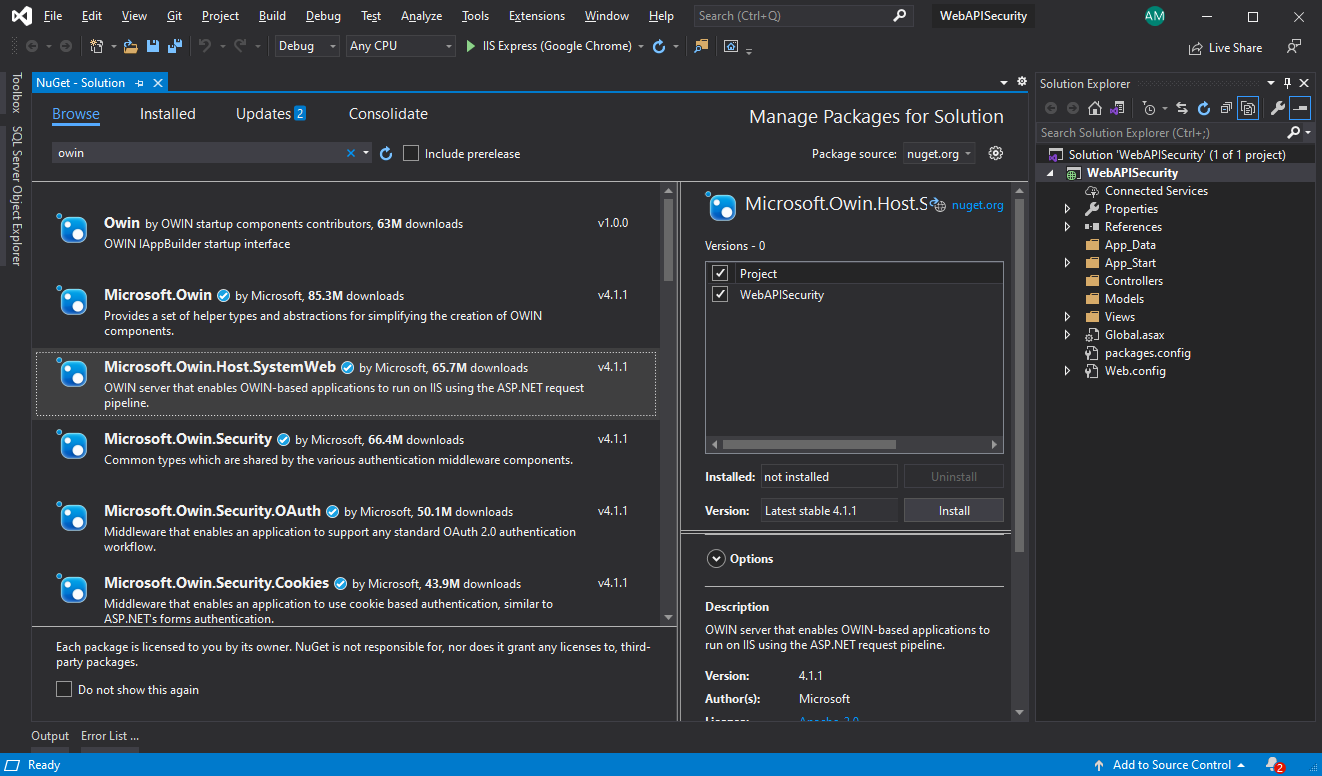Check Do not show this again
This screenshot has height=776, width=1322.
[64, 689]
